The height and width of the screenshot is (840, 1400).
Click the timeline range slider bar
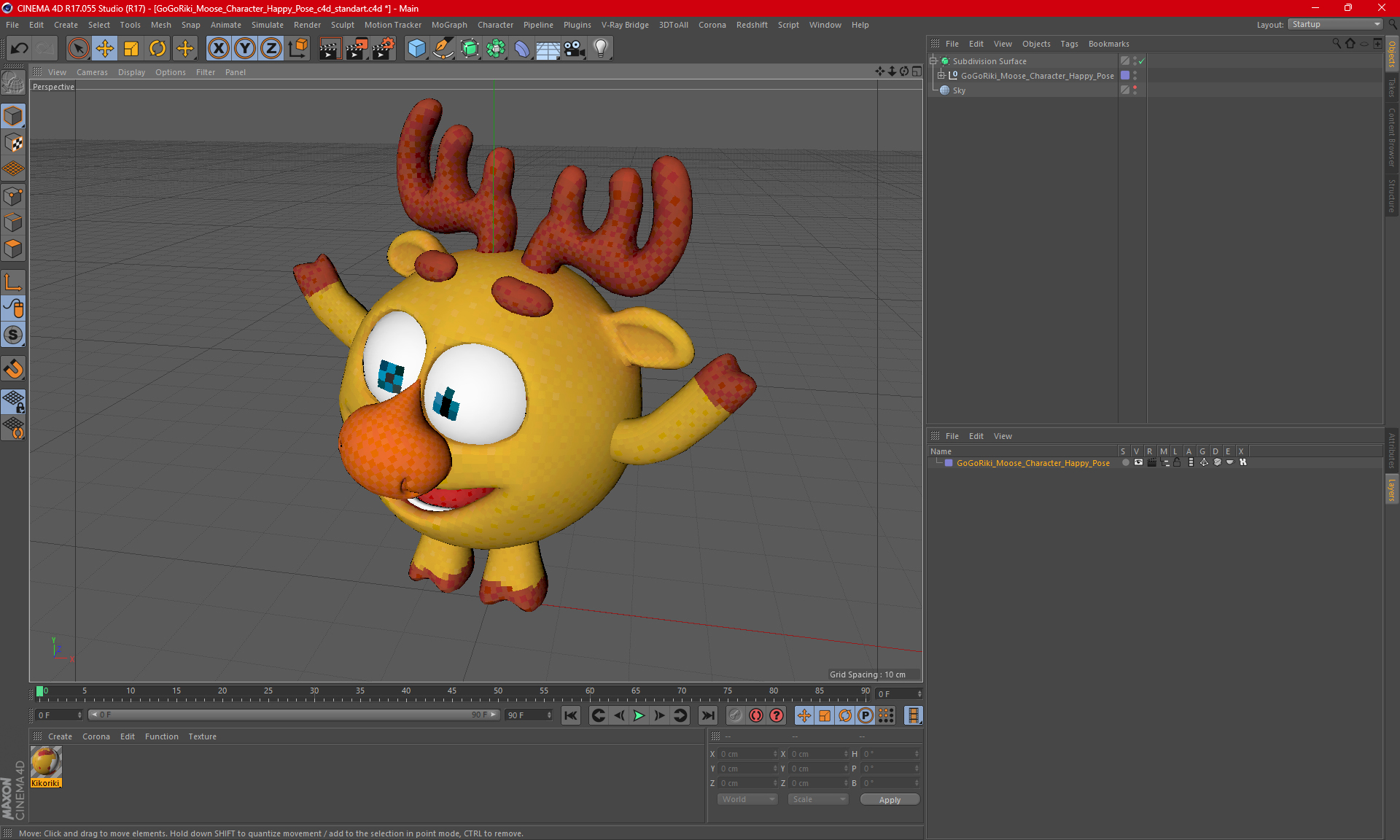coord(295,715)
